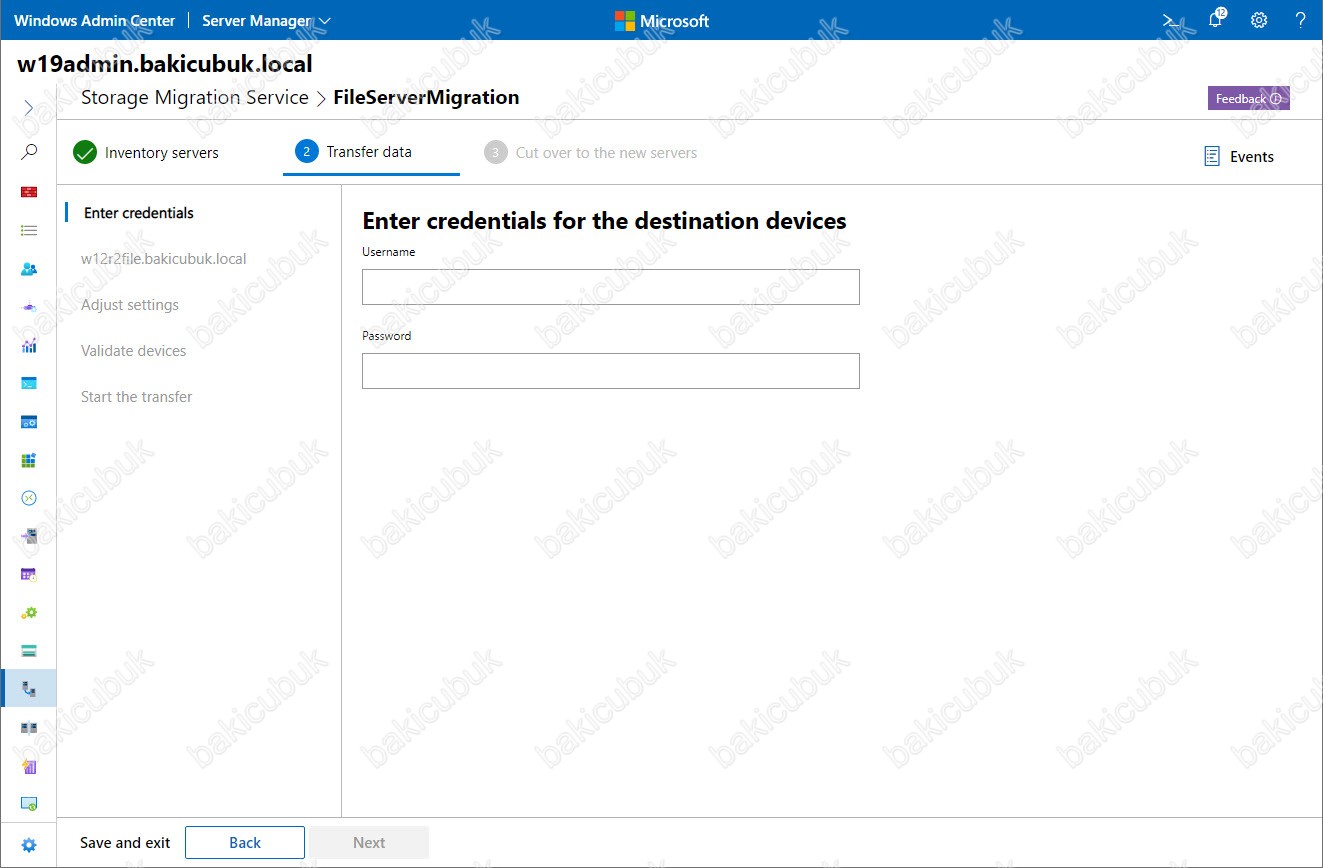Open the Network tool icon

[29, 307]
